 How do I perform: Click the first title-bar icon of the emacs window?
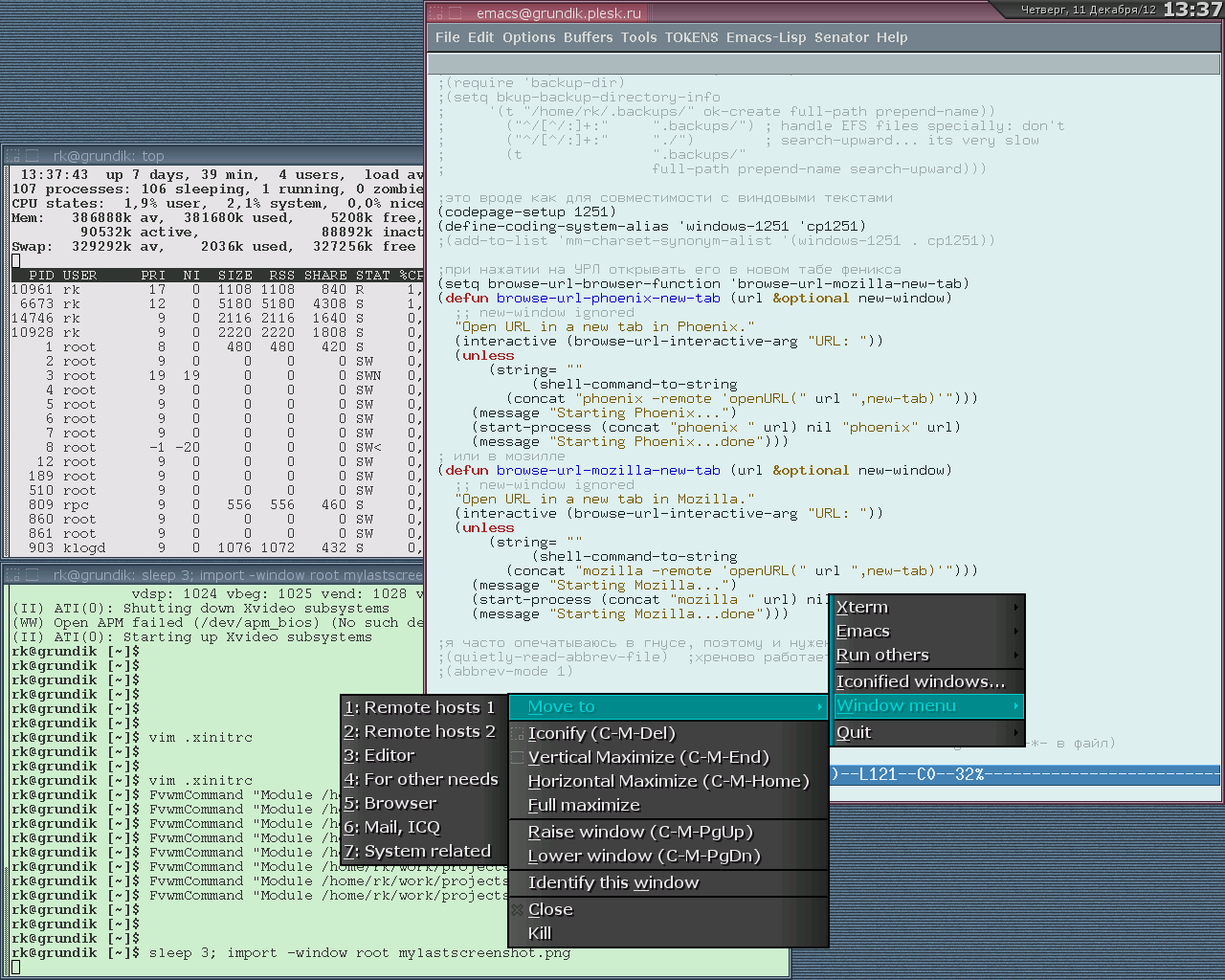436,13
